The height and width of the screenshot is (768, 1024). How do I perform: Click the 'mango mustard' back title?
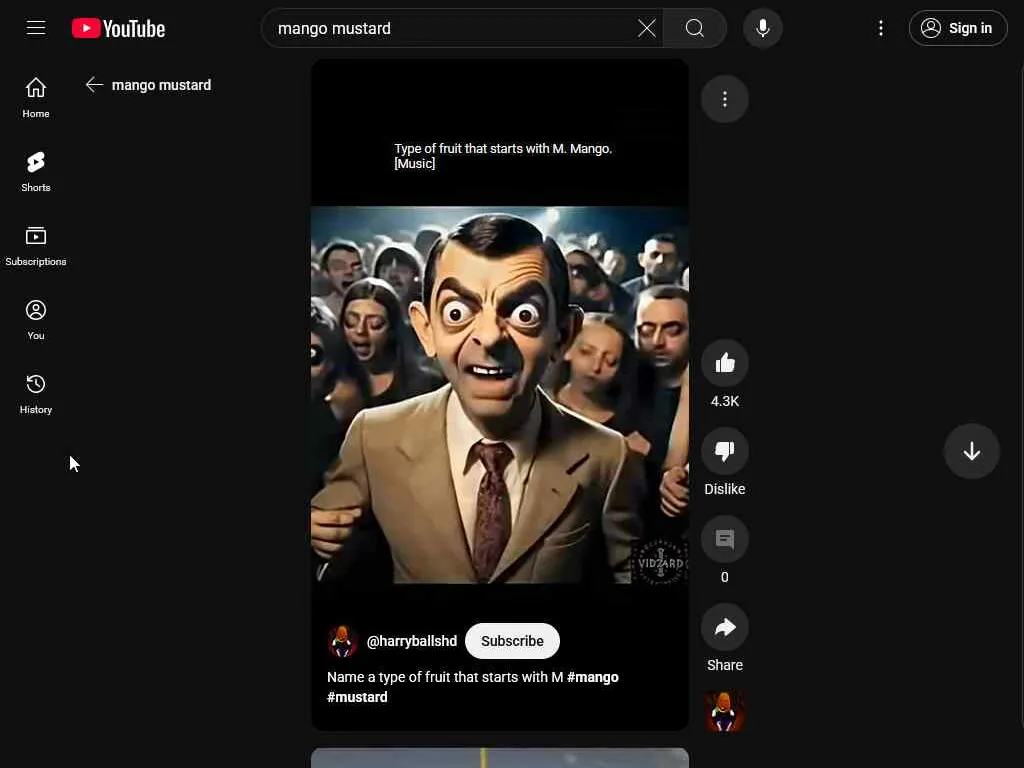point(161,85)
